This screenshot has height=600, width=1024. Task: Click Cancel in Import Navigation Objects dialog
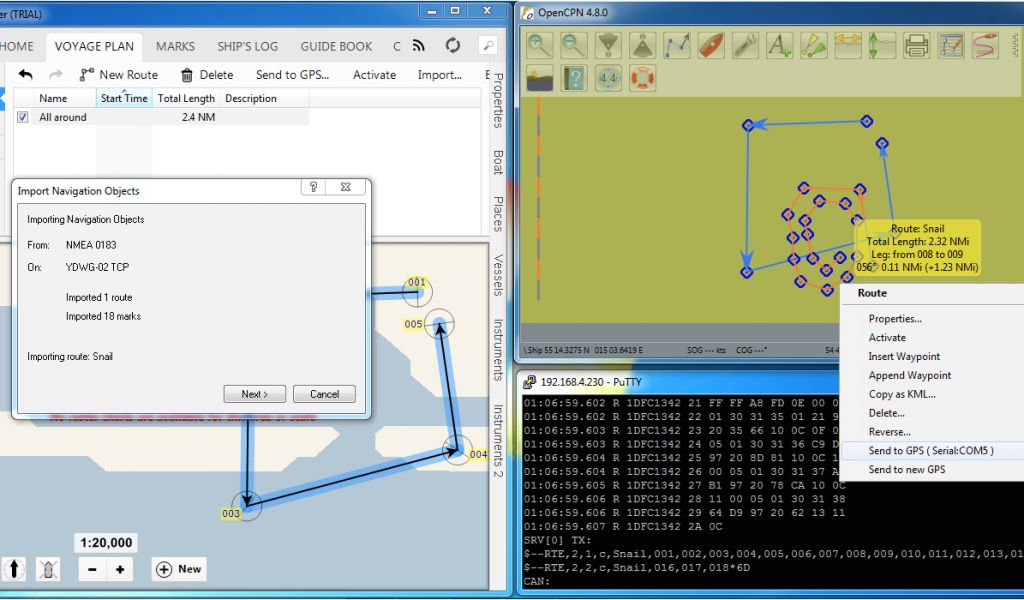324,394
